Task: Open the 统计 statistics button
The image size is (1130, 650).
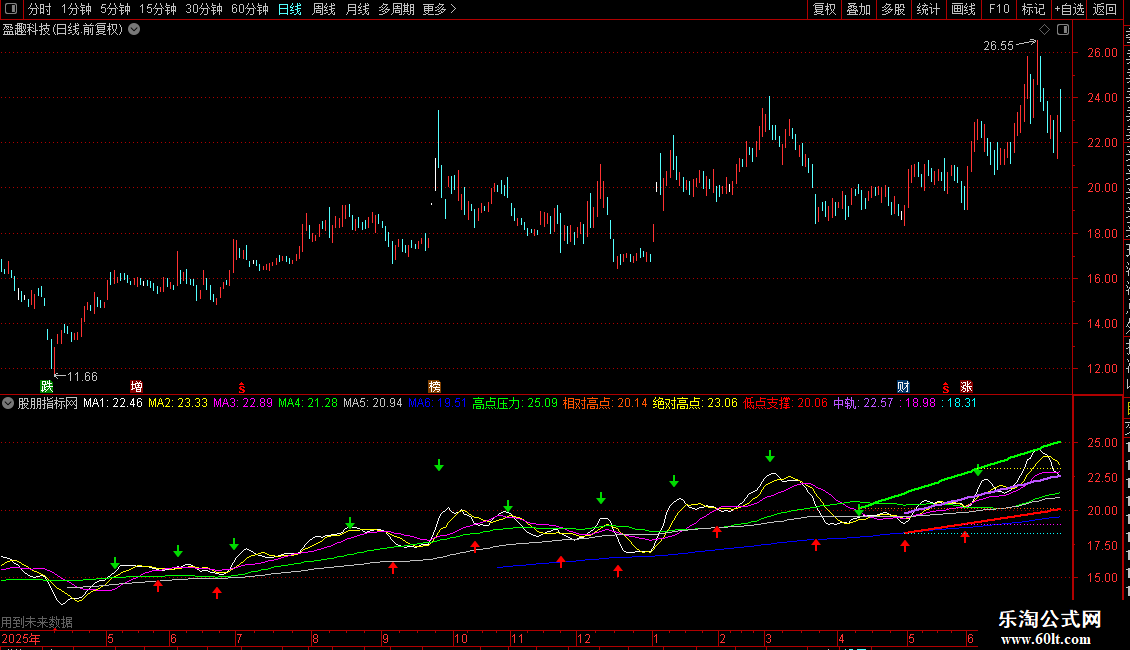Action: [928, 9]
